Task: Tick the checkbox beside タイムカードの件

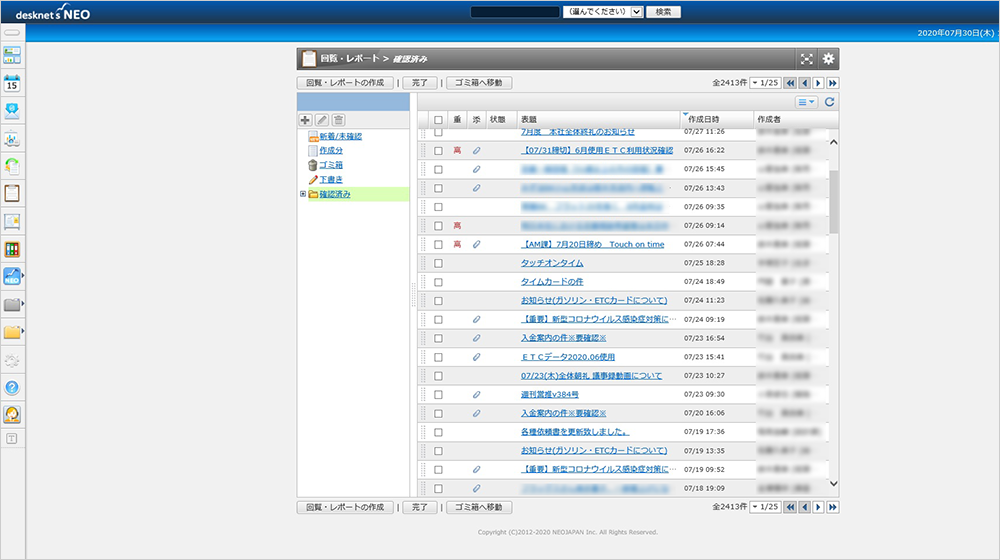Action: point(438,282)
